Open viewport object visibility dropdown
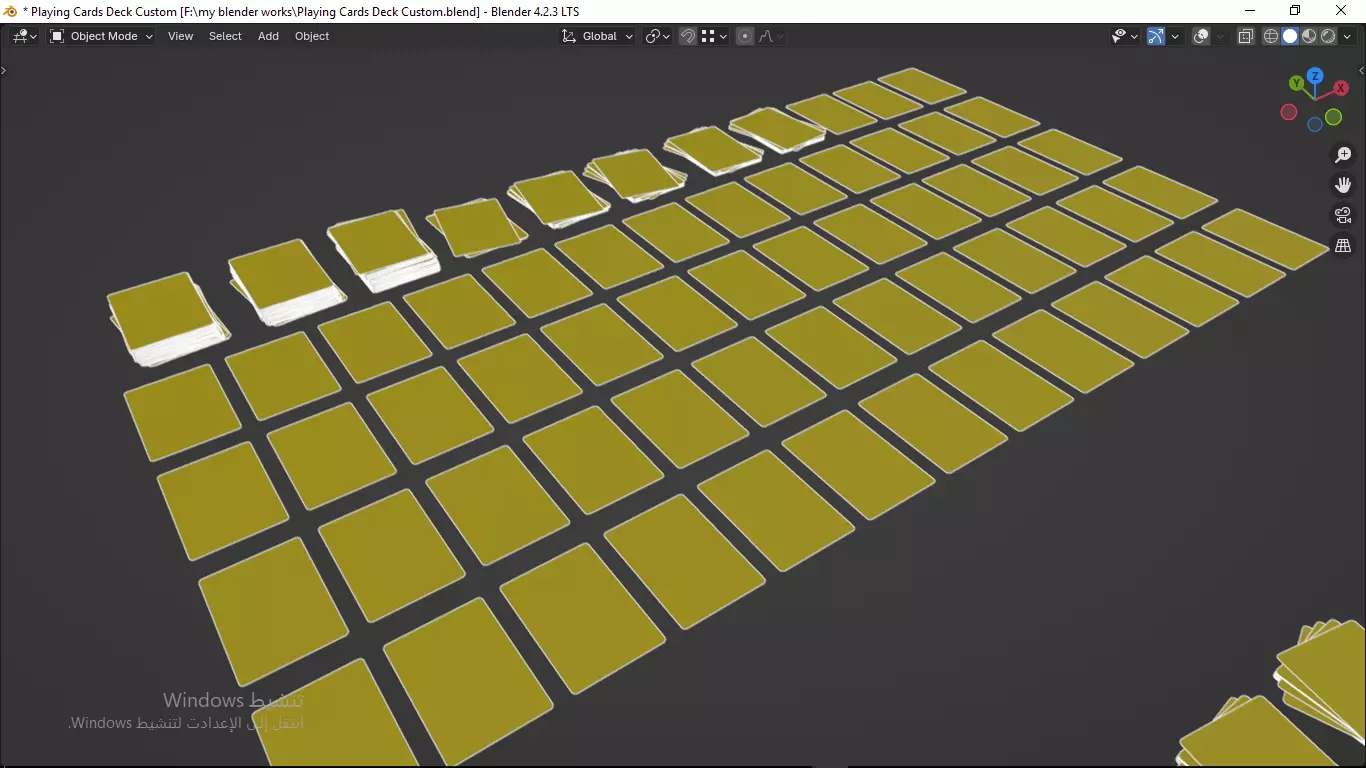Viewport: 1366px width, 768px height. [1125, 36]
